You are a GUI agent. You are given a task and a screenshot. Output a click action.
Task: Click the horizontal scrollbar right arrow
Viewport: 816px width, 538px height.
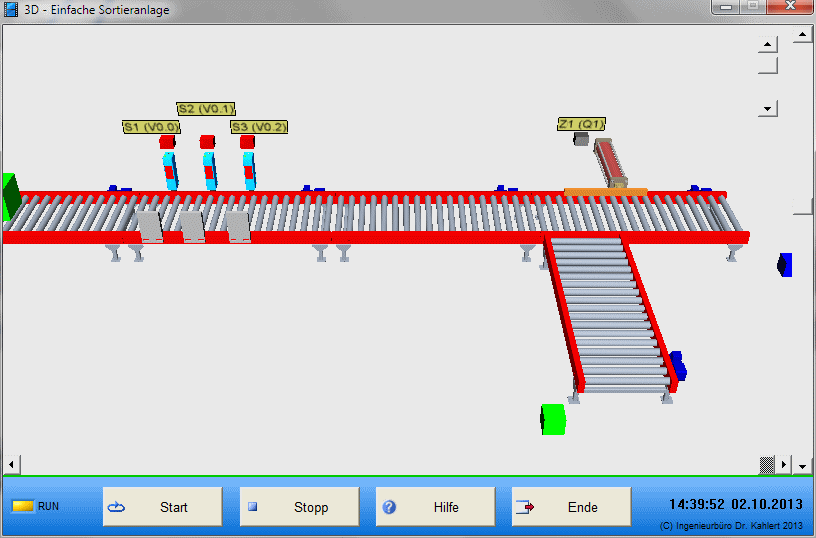[784, 464]
